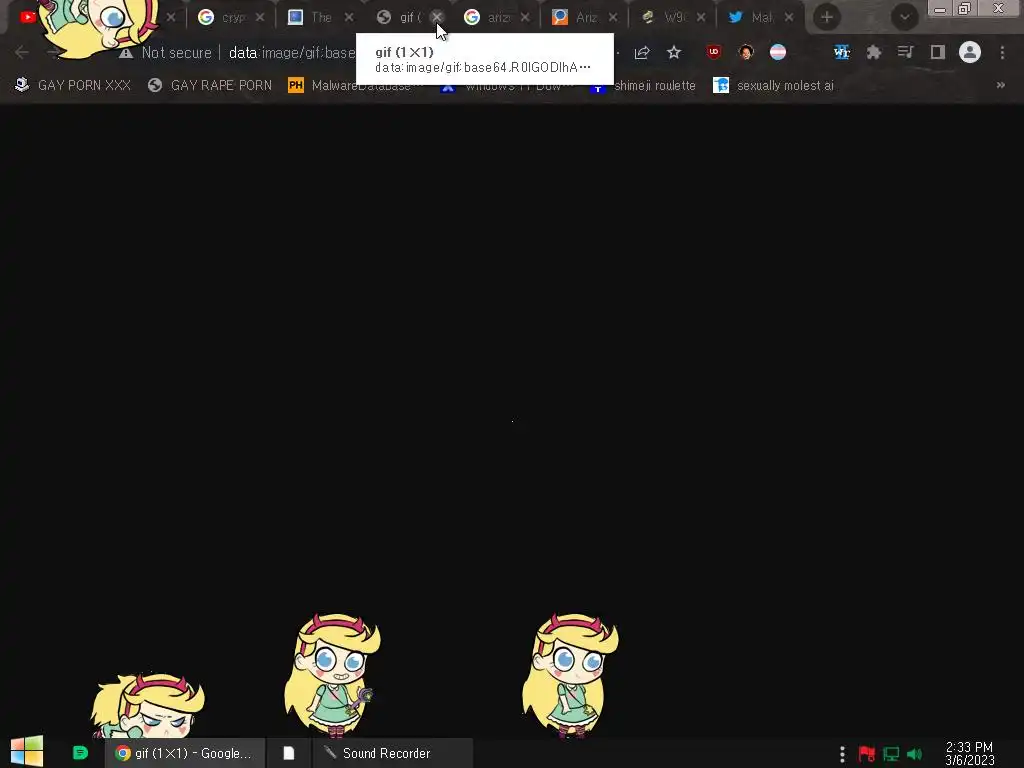Screen dimensions: 1024x768
Task: Open the avatar face extension icon
Action: tap(746, 52)
